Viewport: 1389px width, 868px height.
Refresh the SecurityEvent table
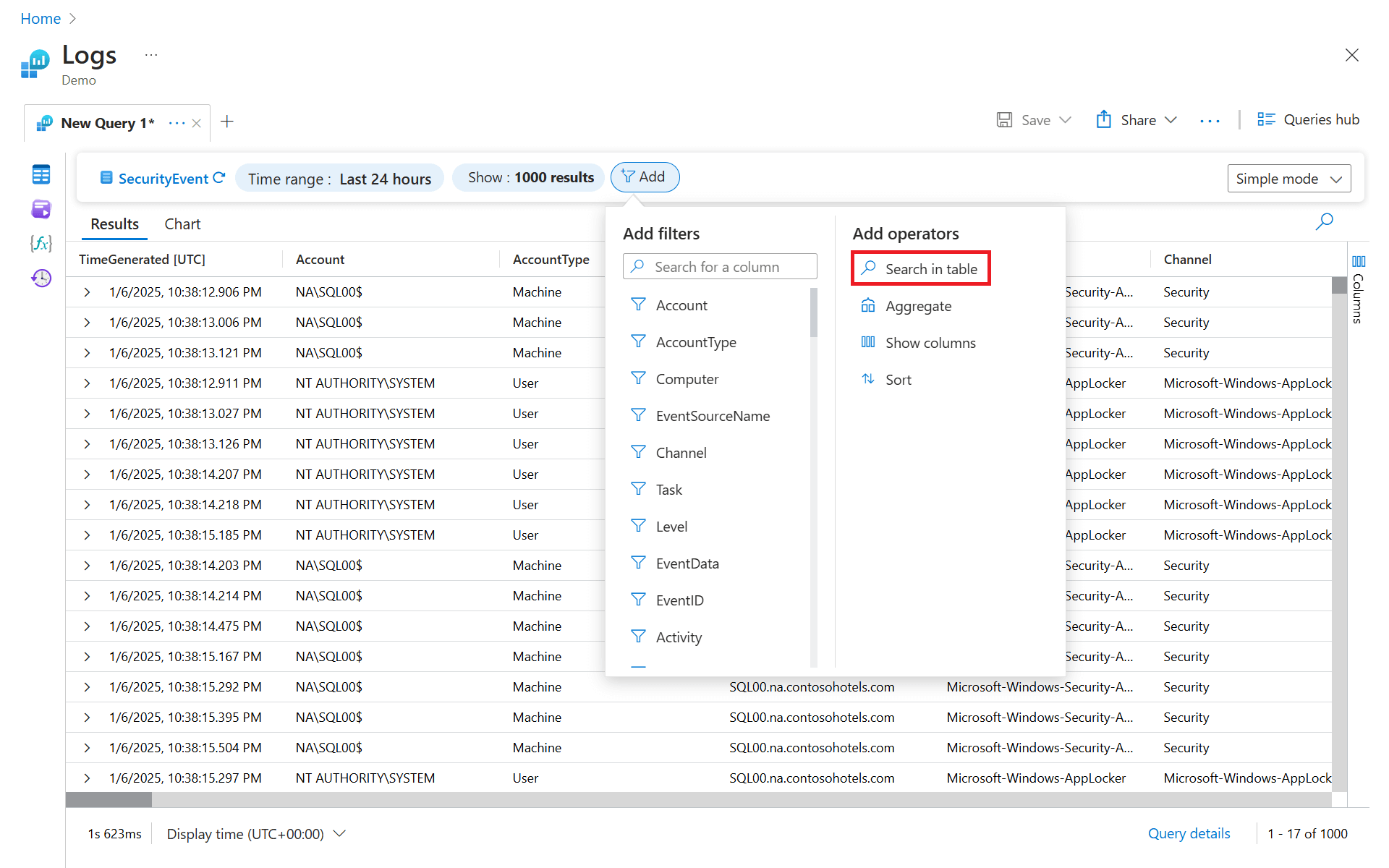tap(219, 178)
